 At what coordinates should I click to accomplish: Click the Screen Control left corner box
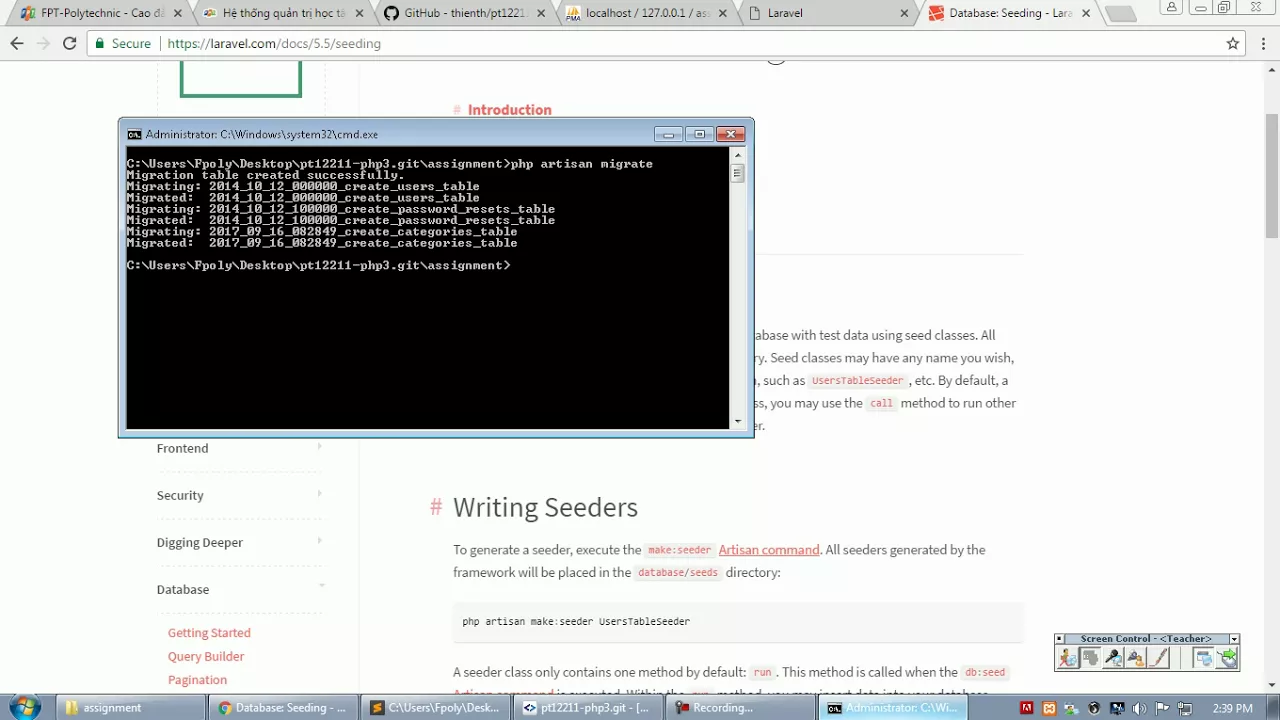(x=1059, y=639)
